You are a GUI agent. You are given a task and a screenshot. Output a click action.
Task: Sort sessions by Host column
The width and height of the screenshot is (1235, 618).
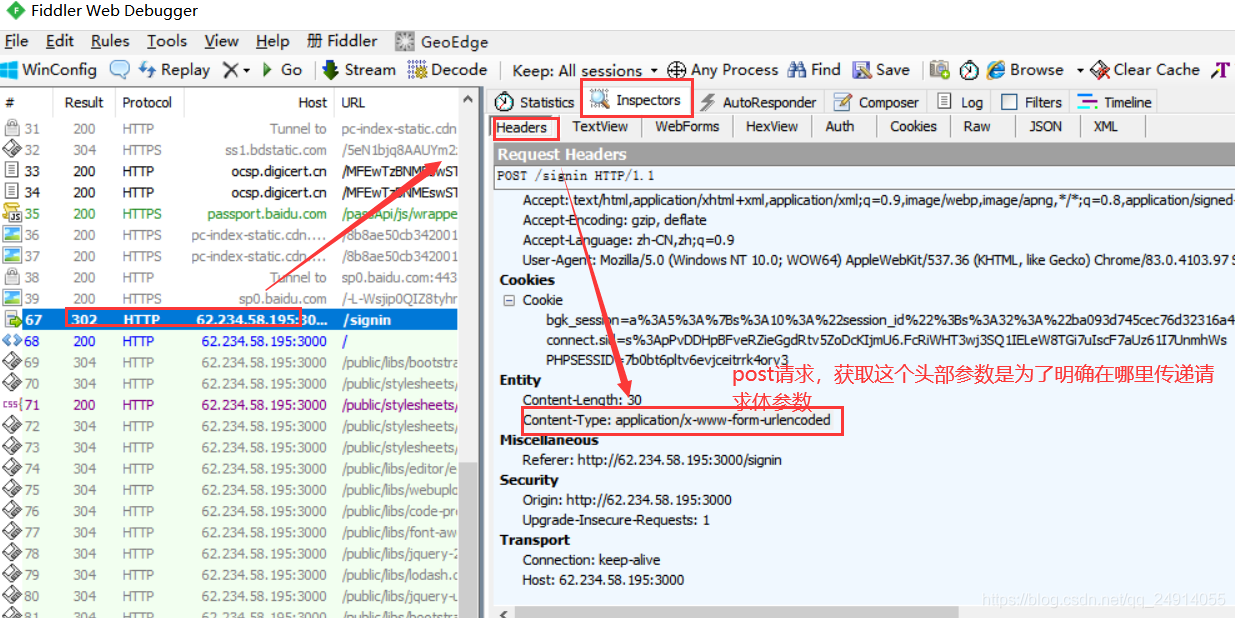pos(258,102)
